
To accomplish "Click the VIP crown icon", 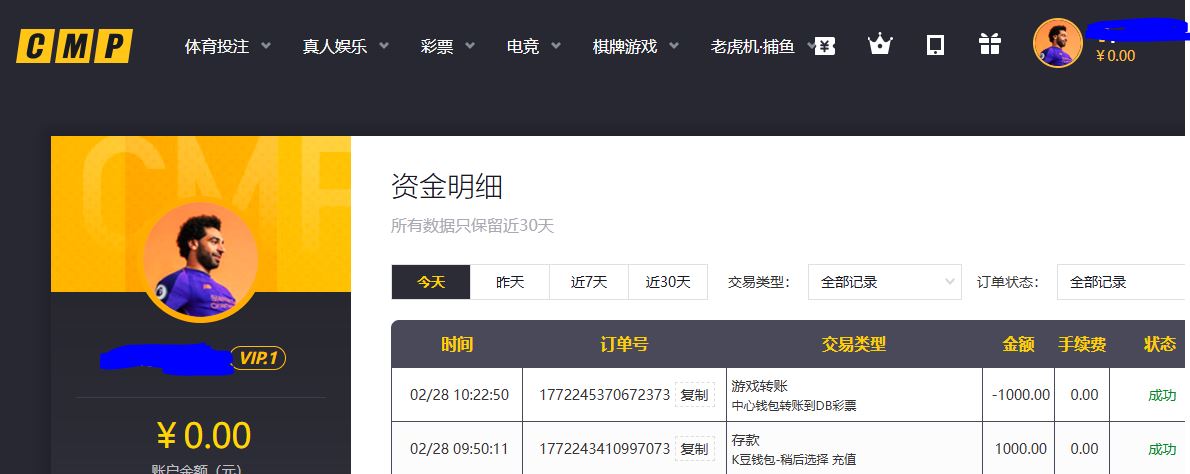I will point(879,45).
